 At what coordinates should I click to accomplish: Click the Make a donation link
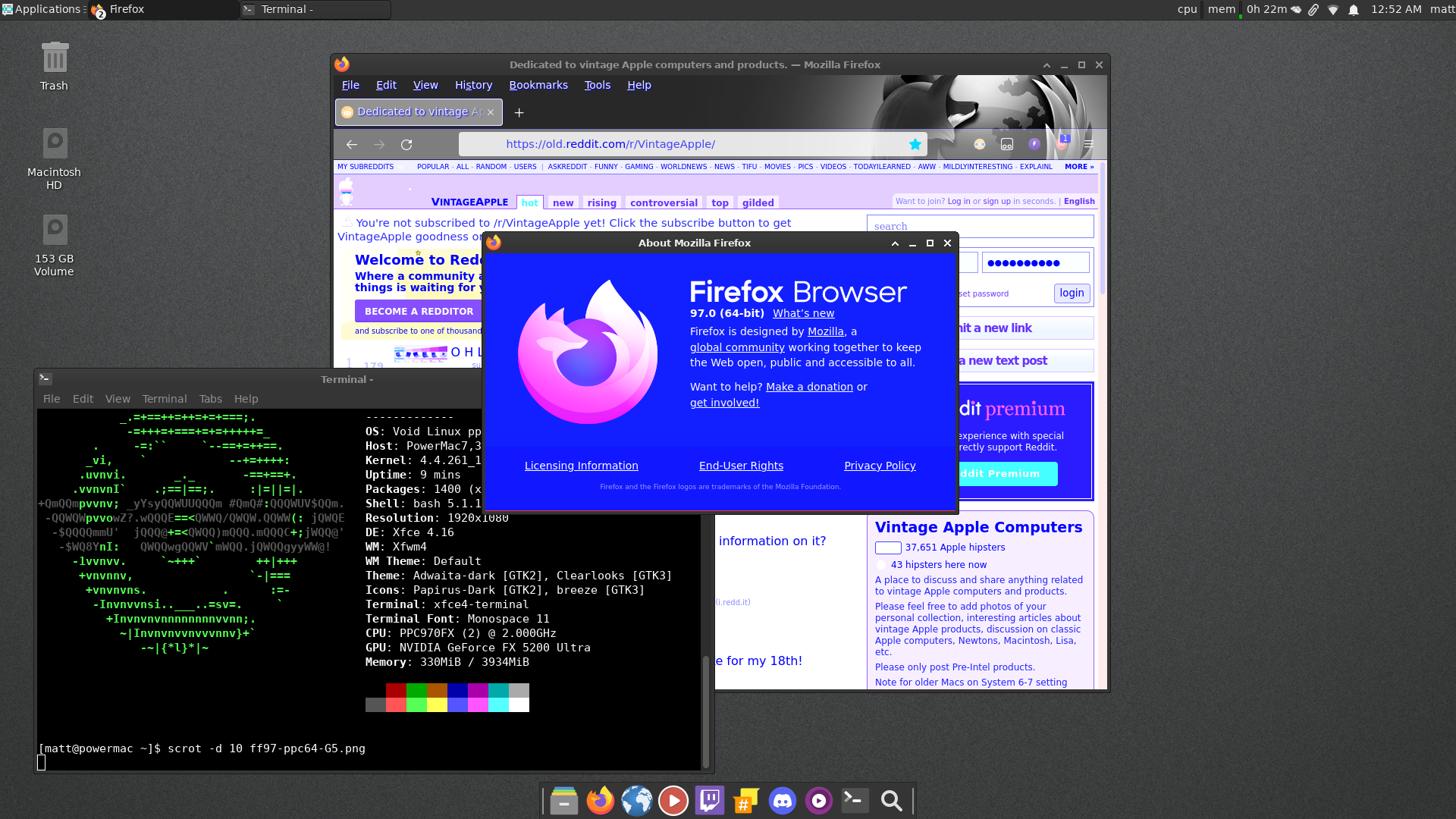point(809,387)
